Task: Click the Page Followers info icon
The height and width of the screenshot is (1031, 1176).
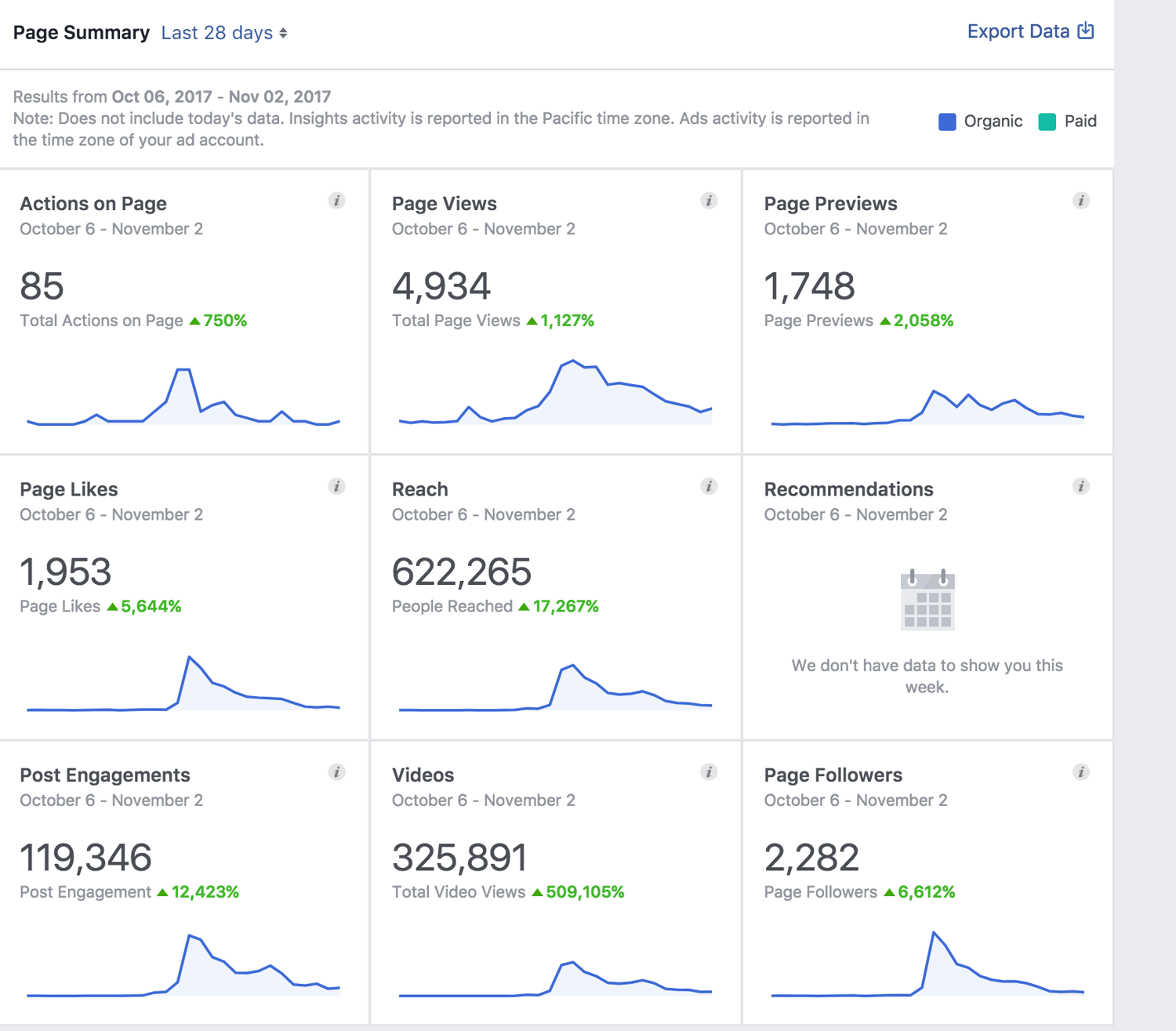Action: [1081, 772]
